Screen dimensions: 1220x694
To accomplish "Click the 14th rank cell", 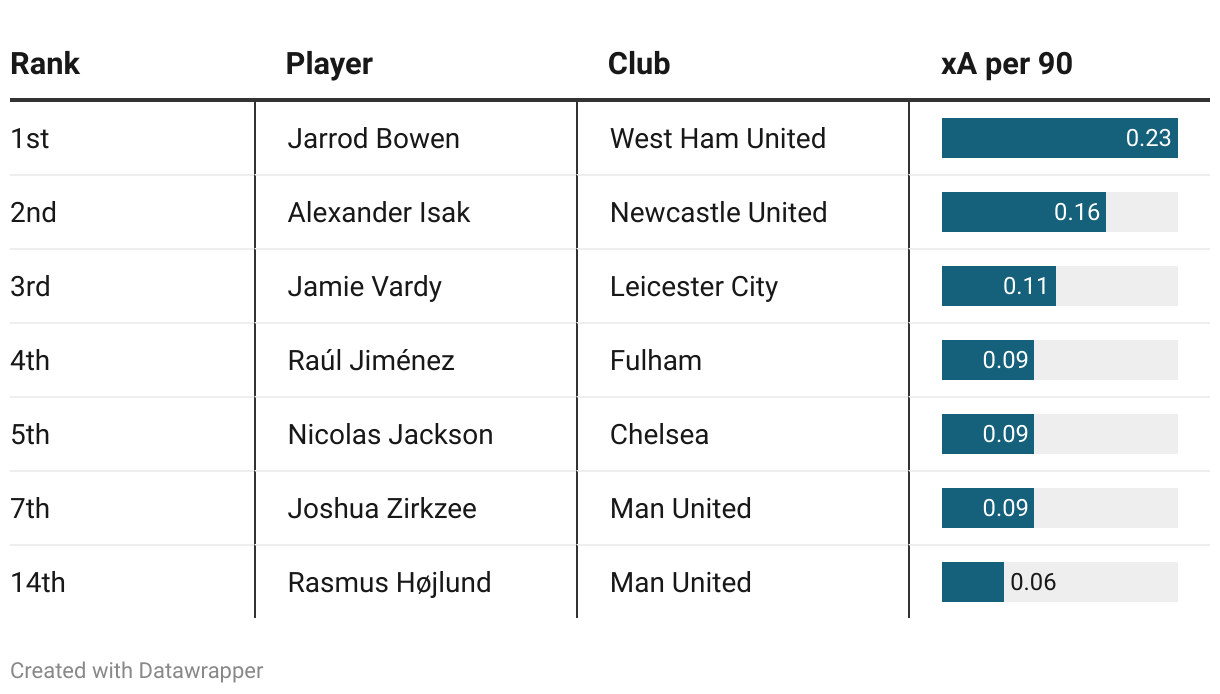I will 132,582.
